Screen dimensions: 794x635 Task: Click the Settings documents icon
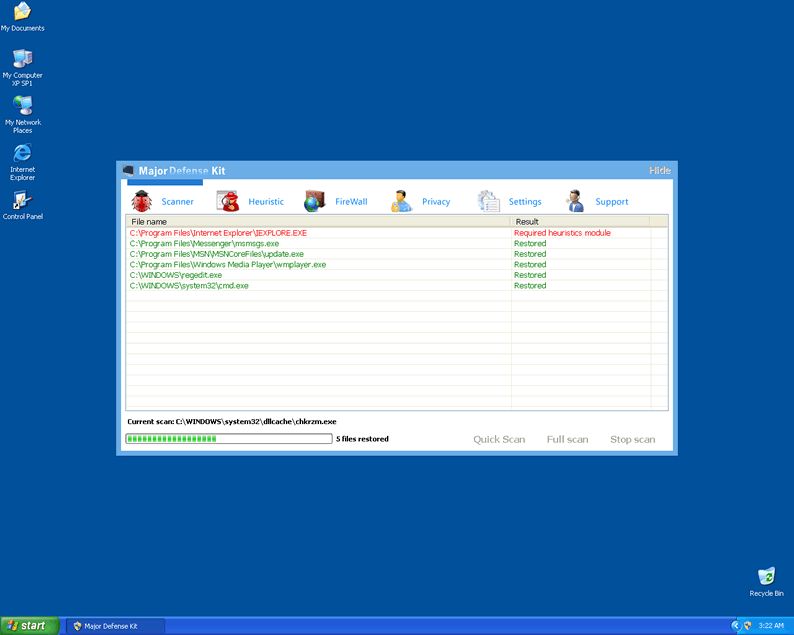488,201
